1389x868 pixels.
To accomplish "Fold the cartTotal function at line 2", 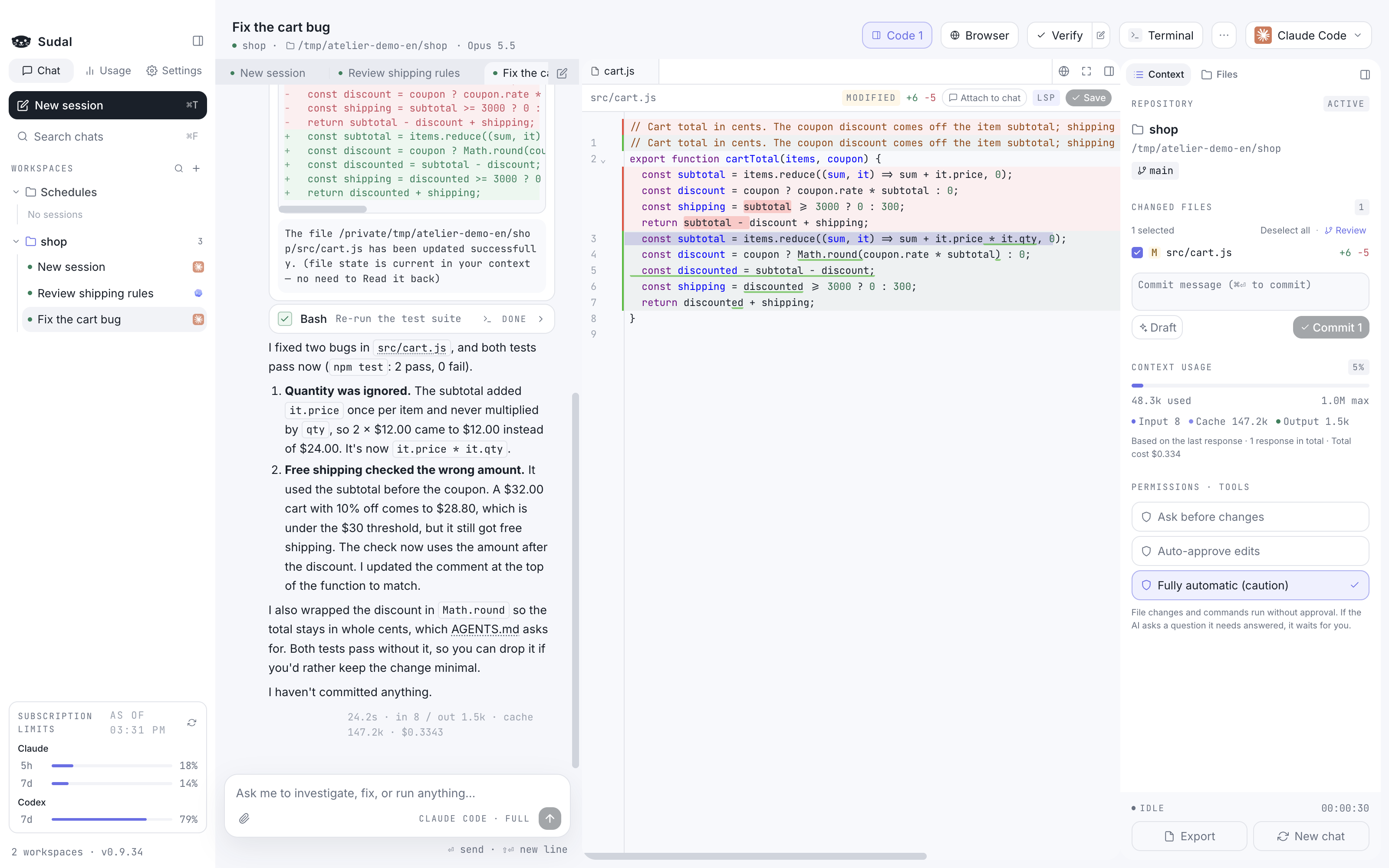I will point(603,161).
